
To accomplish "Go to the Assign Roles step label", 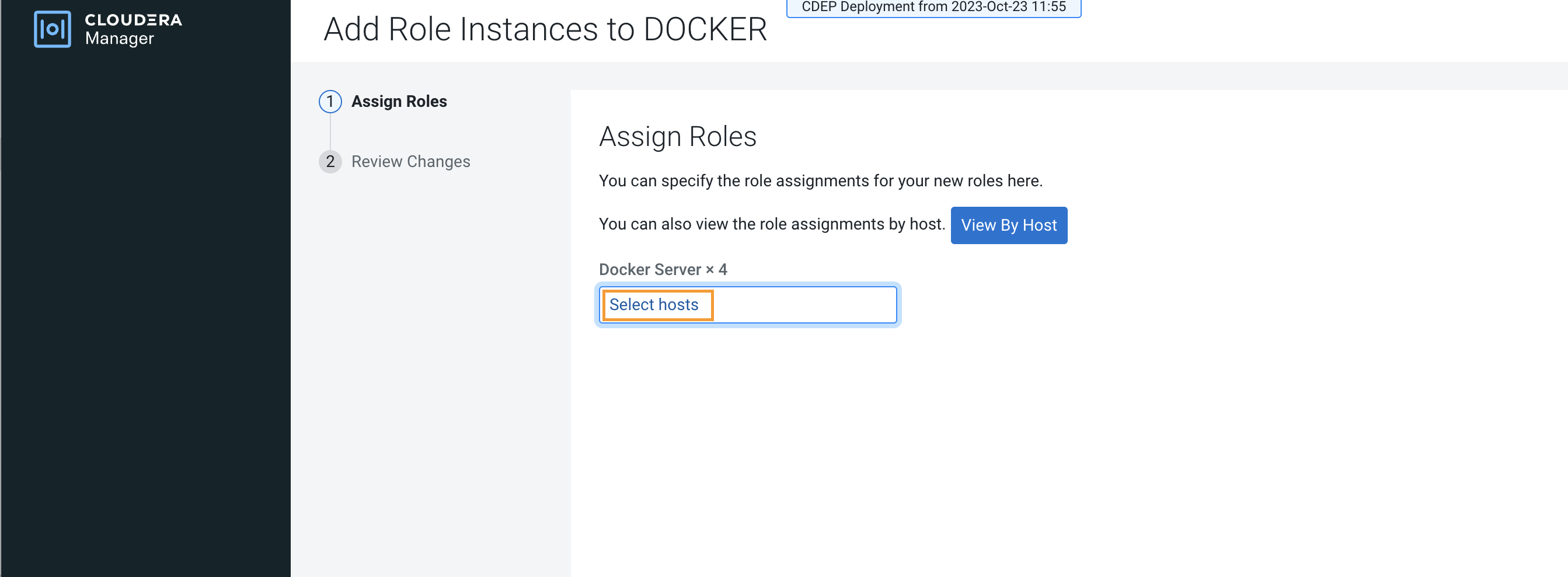I will point(399,102).
